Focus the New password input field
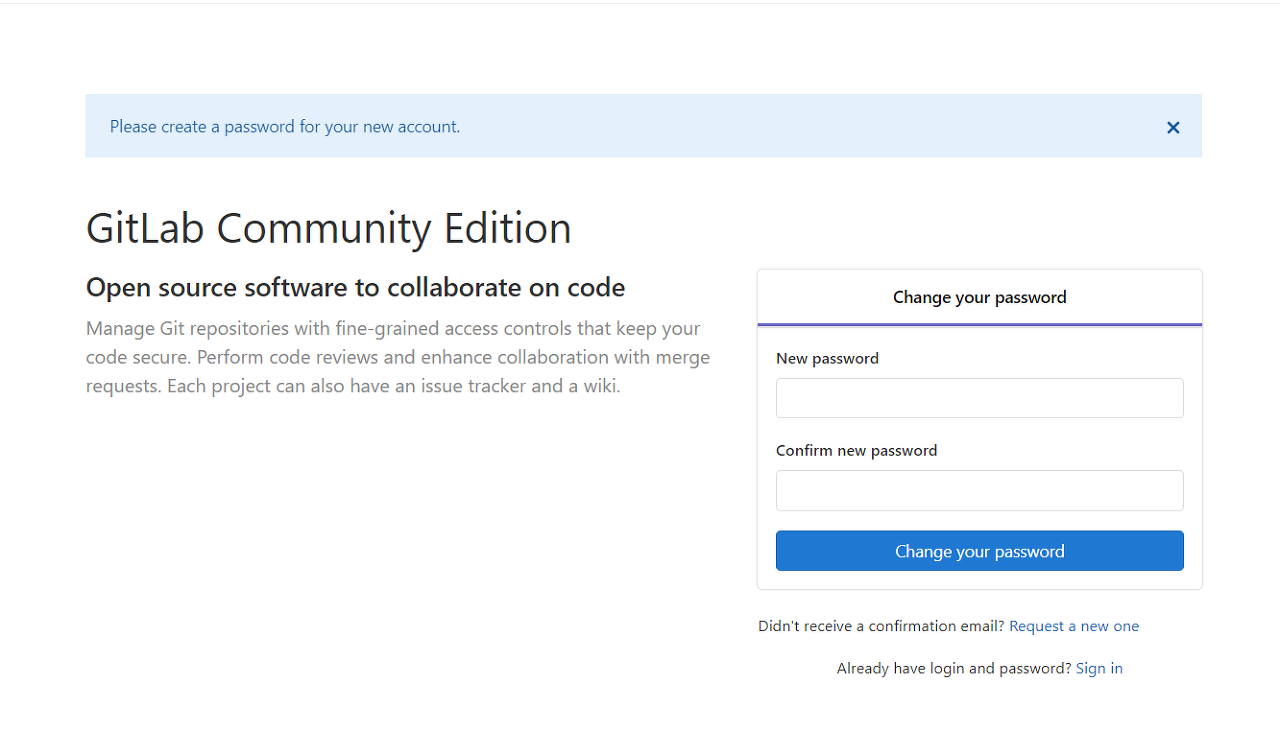The height and width of the screenshot is (731, 1280). (979, 398)
